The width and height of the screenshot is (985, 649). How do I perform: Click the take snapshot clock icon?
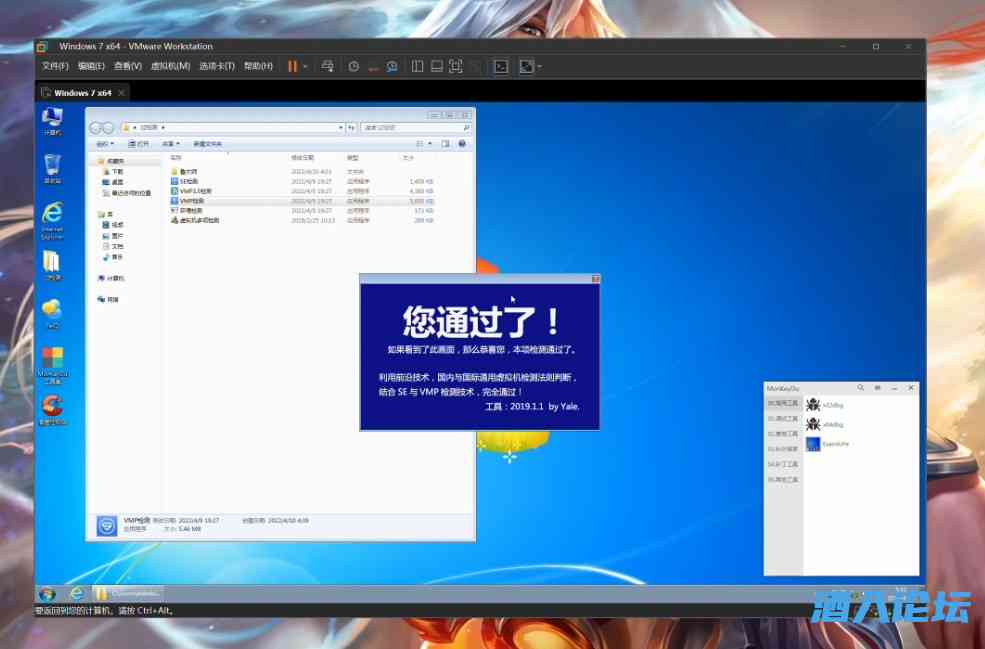pos(354,67)
